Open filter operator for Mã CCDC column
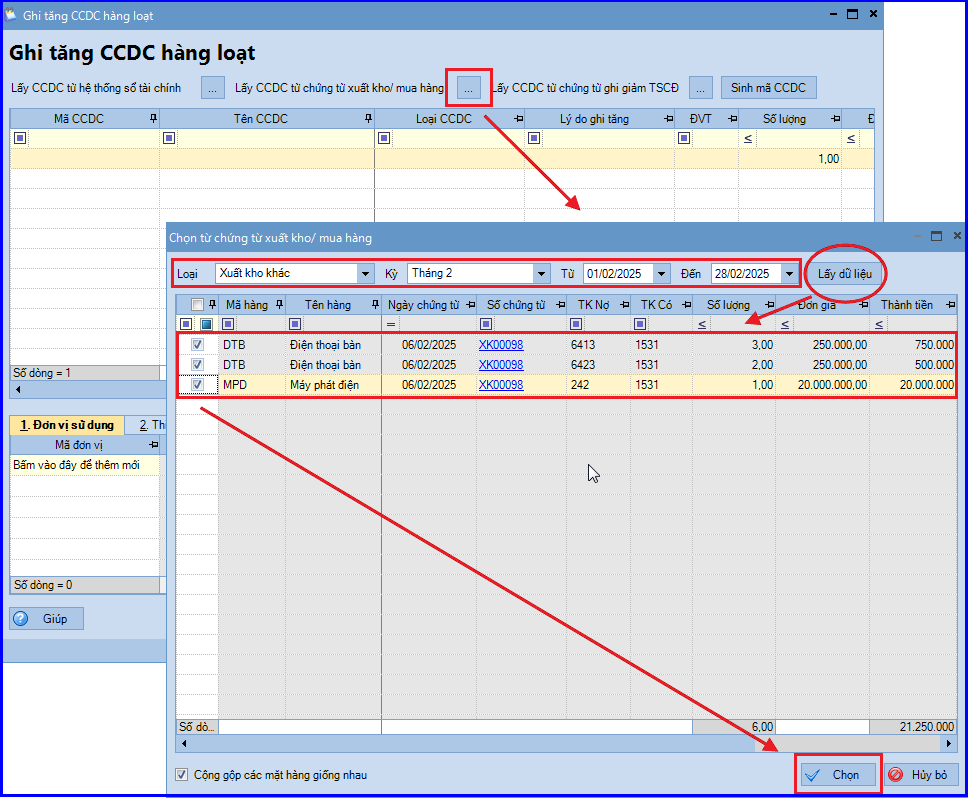Image resolution: width=968 pixels, height=798 pixels. pos(20,138)
